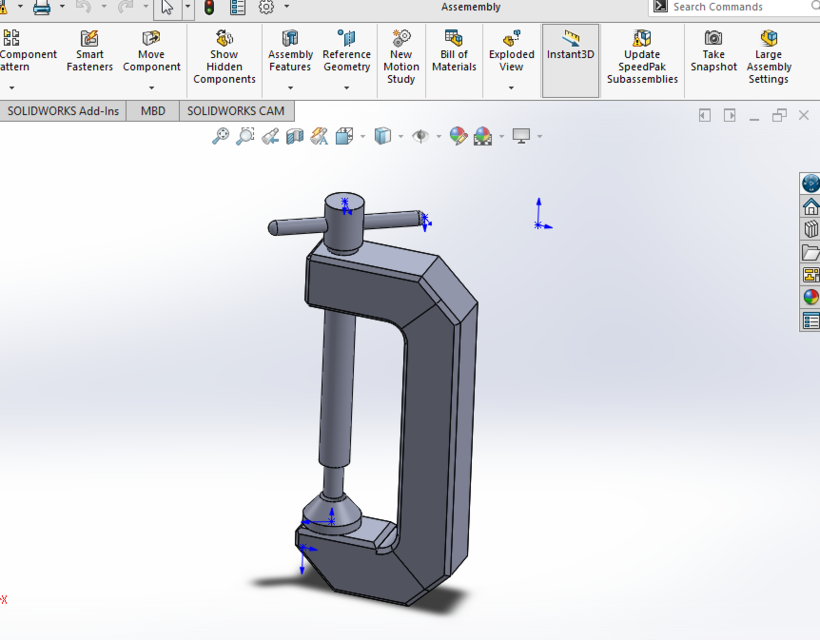Select the Zoom to Fit tool
The image size is (820, 640).
coord(220,136)
